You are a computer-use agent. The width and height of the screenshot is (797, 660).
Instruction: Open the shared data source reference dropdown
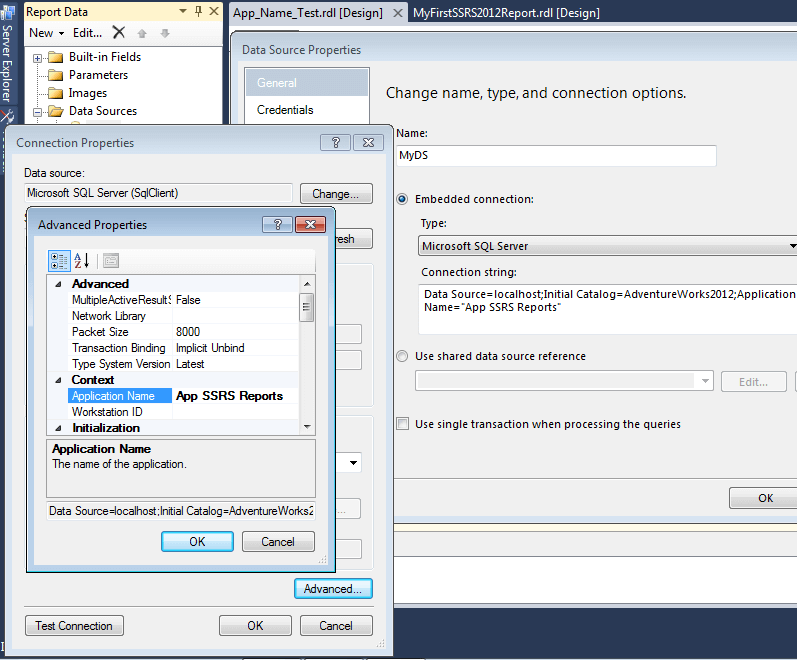coord(705,381)
